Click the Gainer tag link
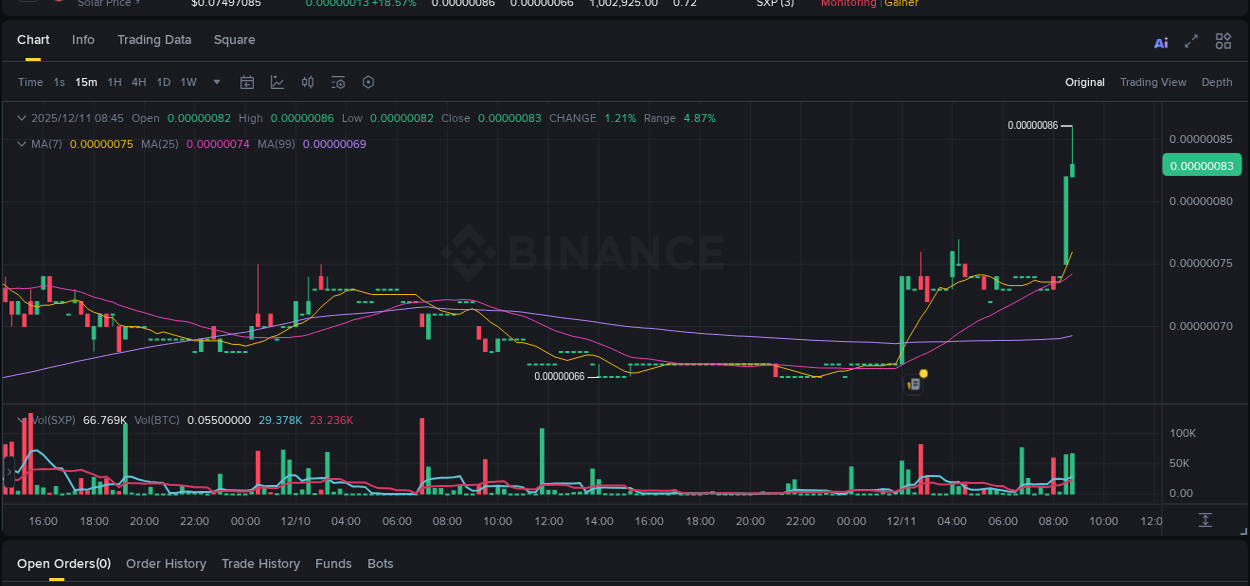 (x=899, y=4)
